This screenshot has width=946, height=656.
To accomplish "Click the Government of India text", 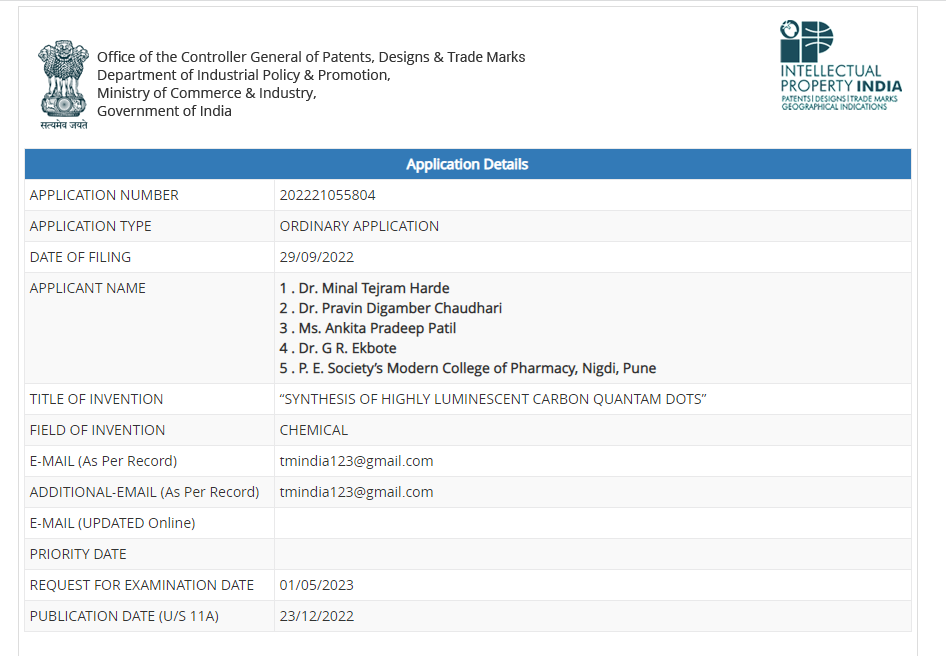I will (164, 111).
